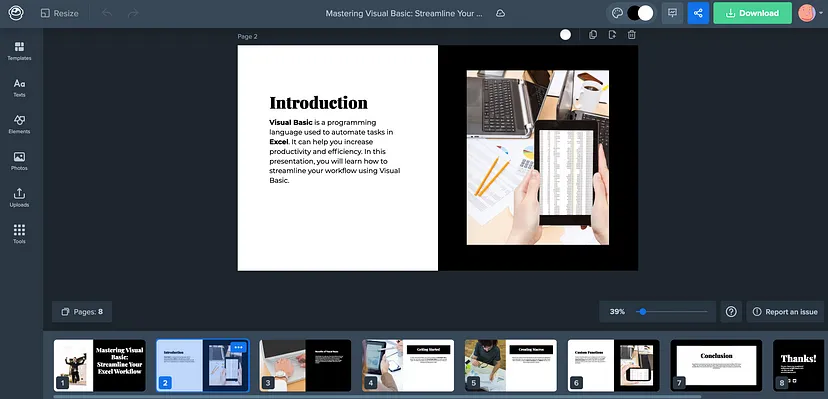The image size is (828, 399).
Task: Click the add new page icon
Action: point(612,35)
